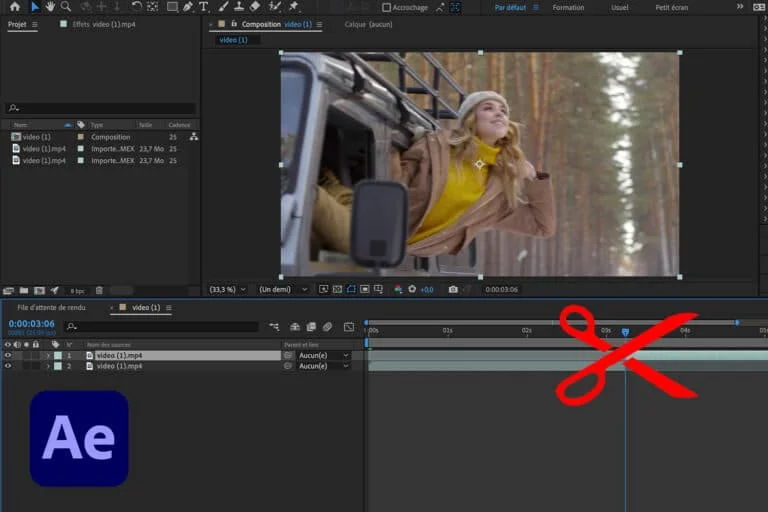Switch to Effets video (1).mp4 tab
The image size is (768, 512).
[103, 24]
